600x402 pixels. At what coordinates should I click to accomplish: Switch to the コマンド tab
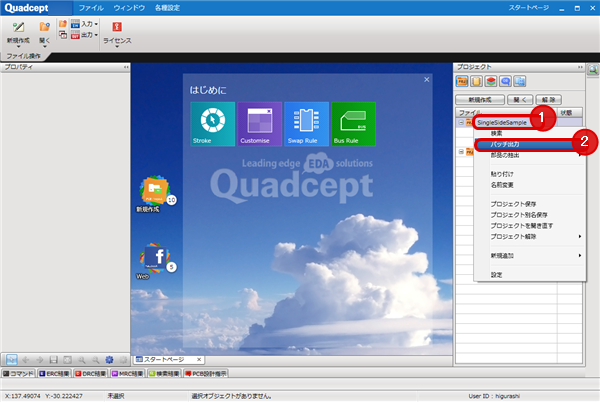pyautogui.click(x=19, y=374)
